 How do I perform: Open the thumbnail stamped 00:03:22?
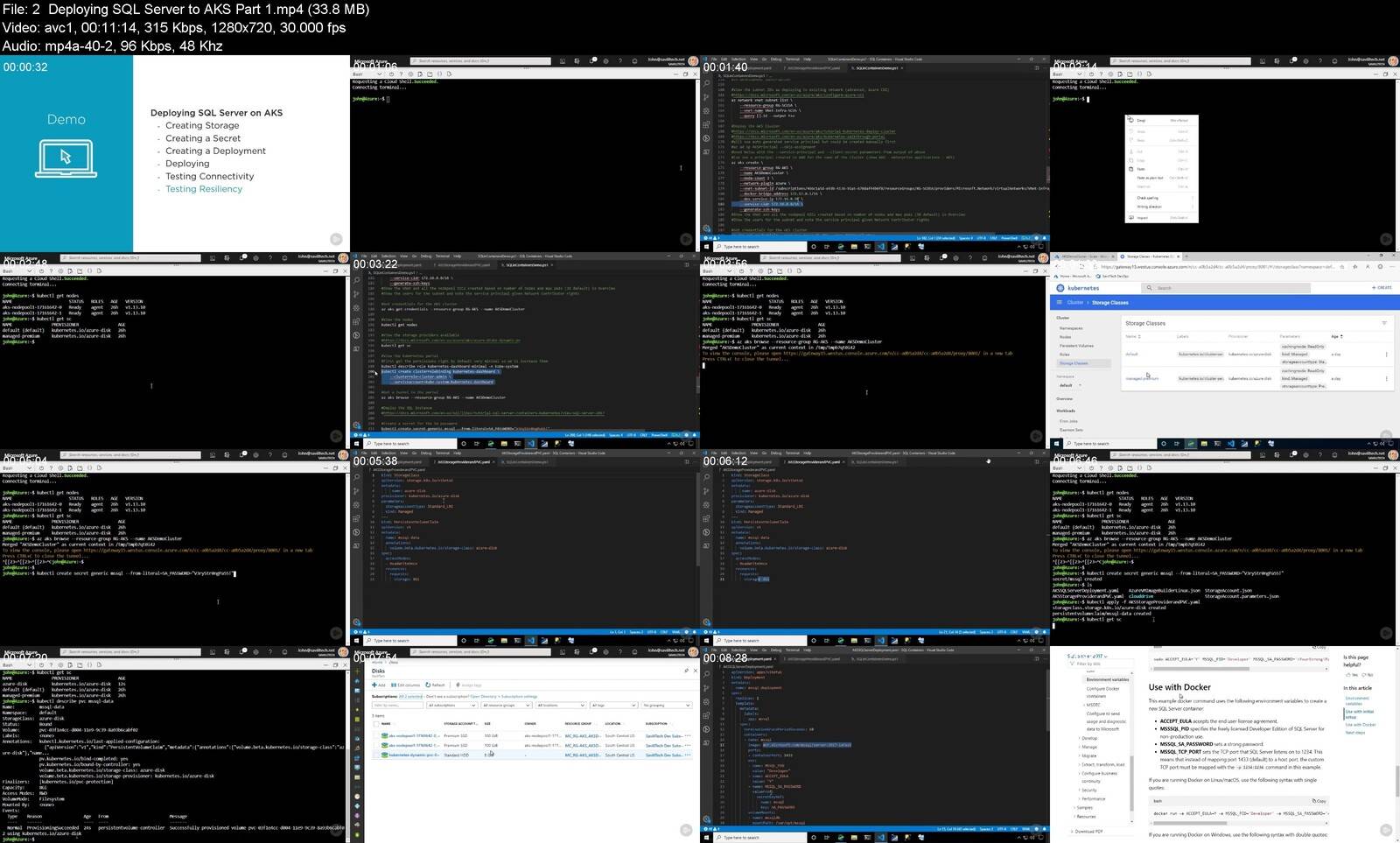click(525, 351)
